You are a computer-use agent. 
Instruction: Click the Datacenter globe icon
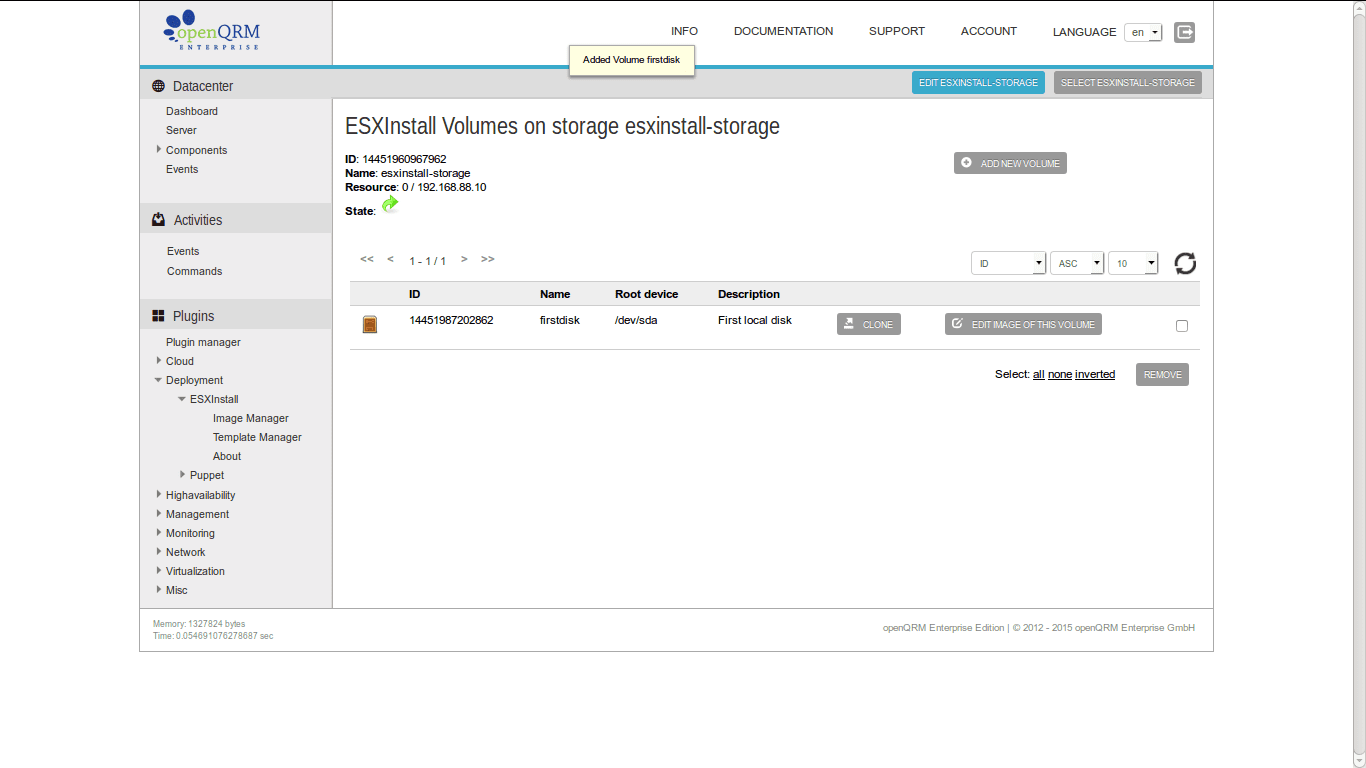tap(158, 86)
